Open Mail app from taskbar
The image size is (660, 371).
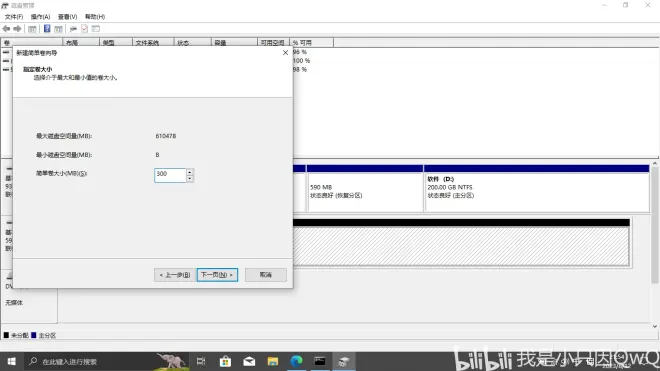click(249, 361)
